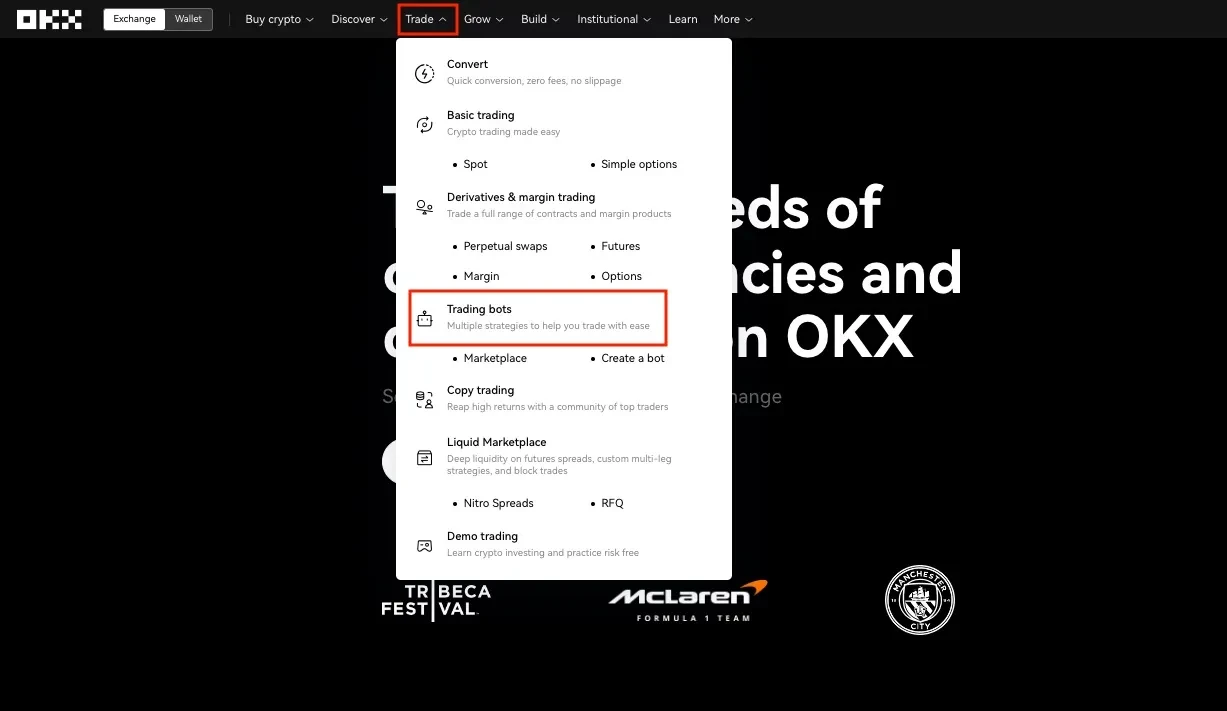Switch back to the Exchange view
This screenshot has width=1227, height=711.
(x=133, y=18)
